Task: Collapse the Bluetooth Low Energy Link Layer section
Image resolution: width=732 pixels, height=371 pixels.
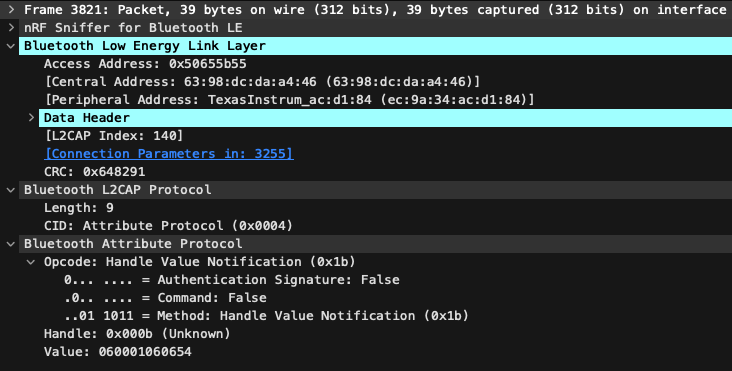Action: point(11,46)
